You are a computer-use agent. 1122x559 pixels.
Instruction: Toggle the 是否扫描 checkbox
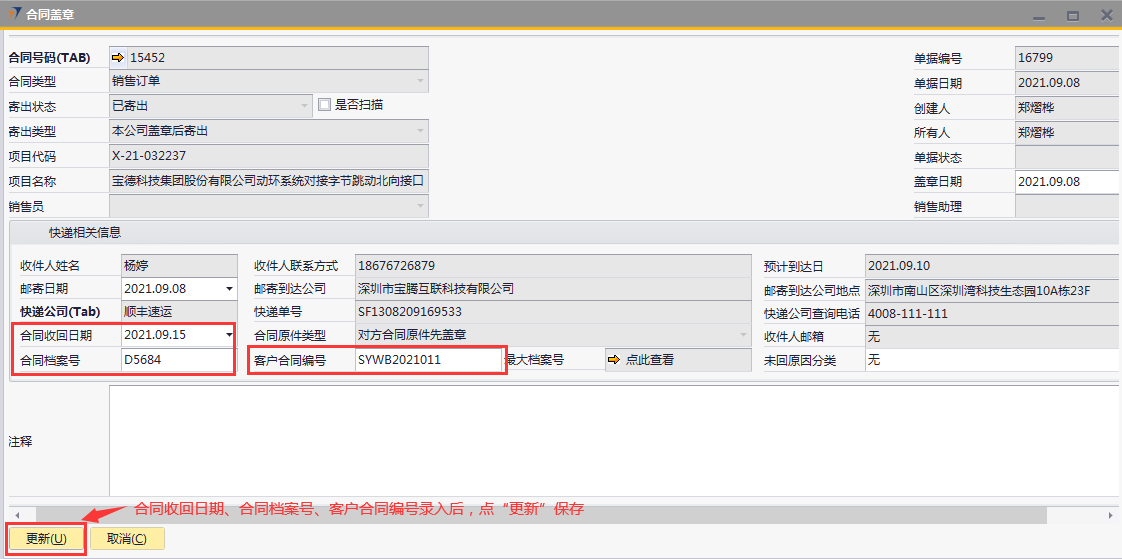(324, 104)
